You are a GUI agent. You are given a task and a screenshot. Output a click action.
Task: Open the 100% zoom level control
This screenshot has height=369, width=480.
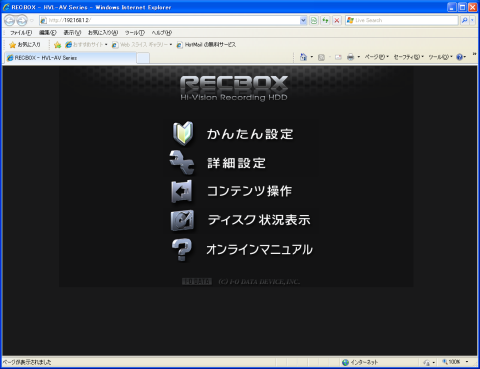pyautogui.click(x=455, y=362)
